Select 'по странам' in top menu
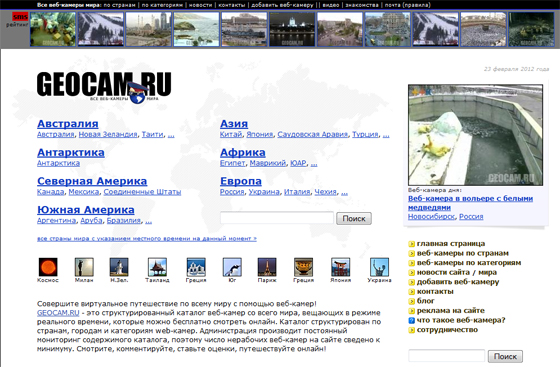 [x=120, y=5]
